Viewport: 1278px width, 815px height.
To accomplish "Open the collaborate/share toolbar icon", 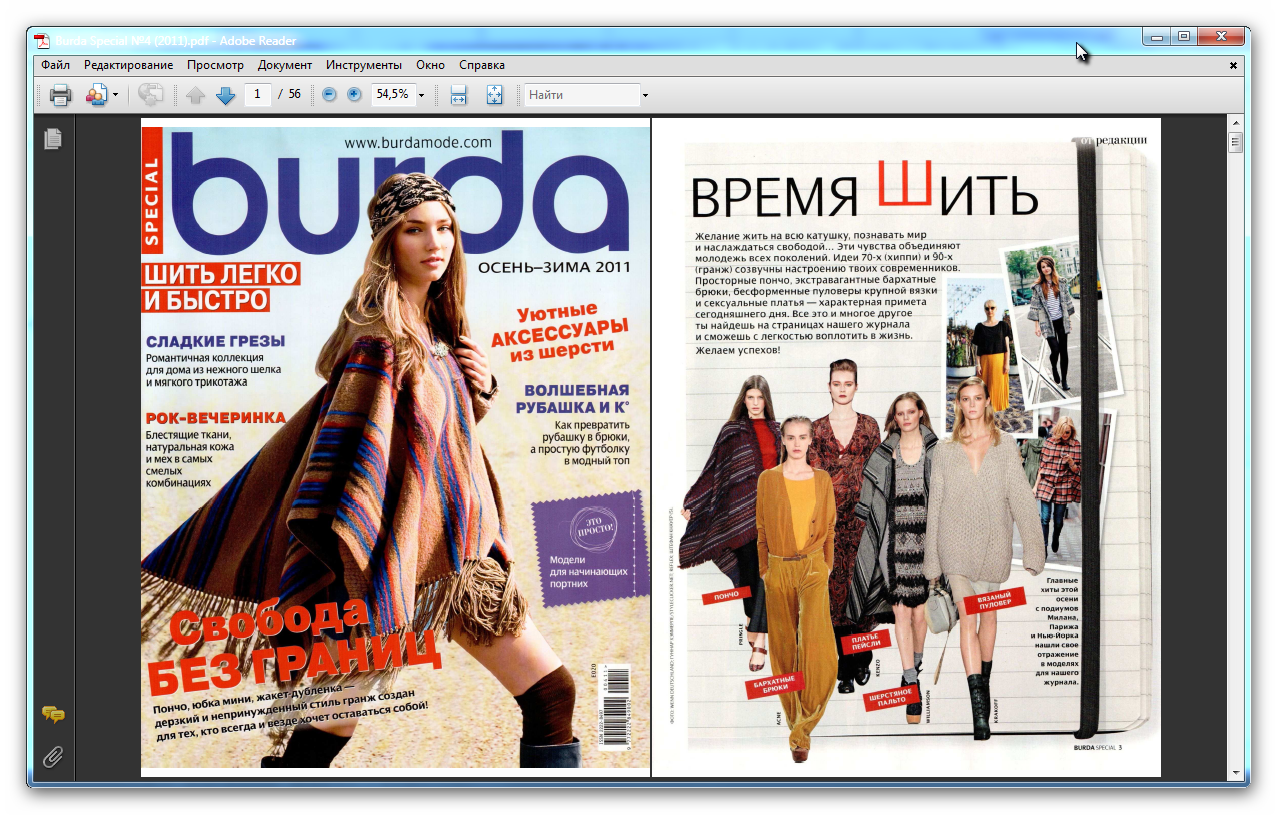I will tap(96, 95).
